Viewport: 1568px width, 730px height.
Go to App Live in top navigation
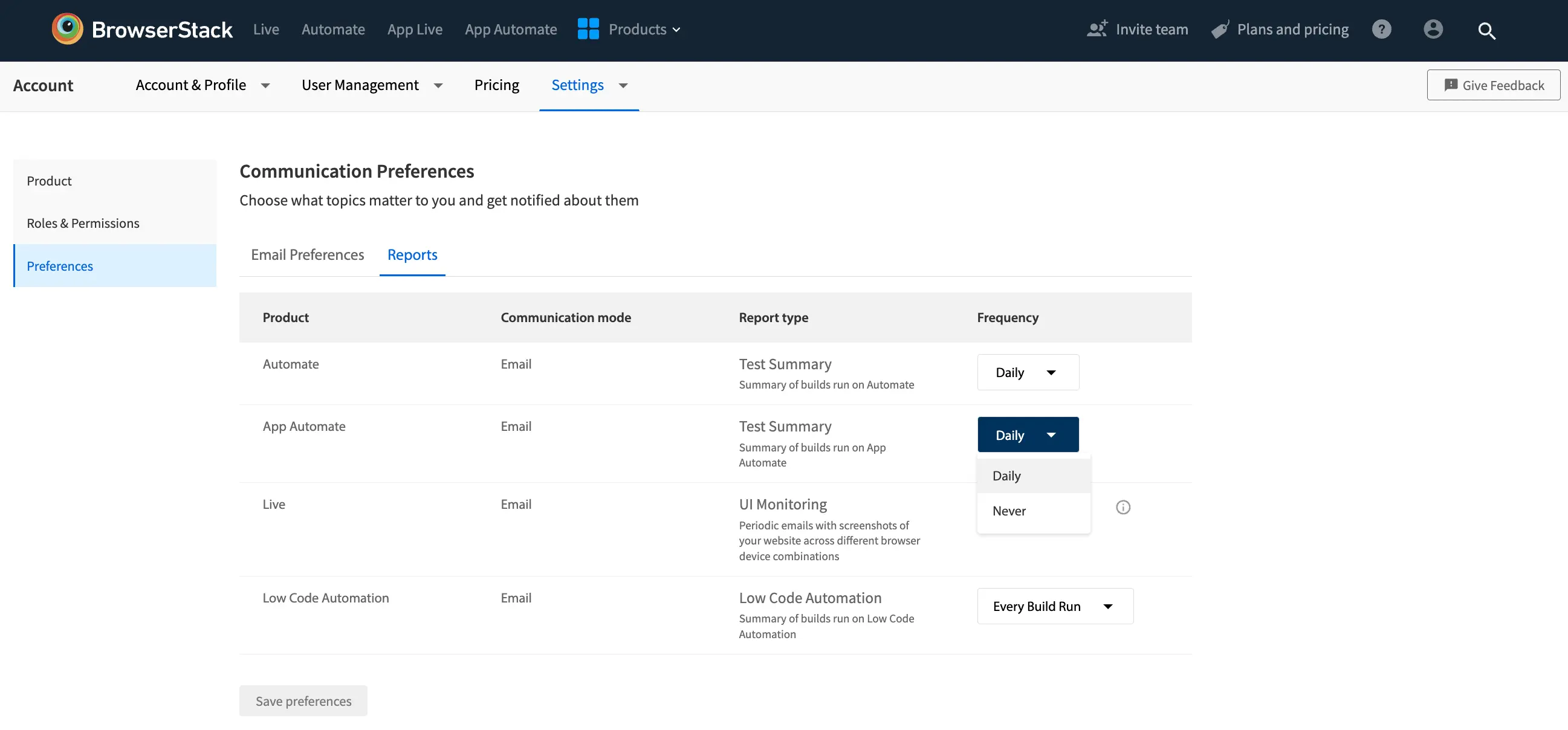(415, 29)
